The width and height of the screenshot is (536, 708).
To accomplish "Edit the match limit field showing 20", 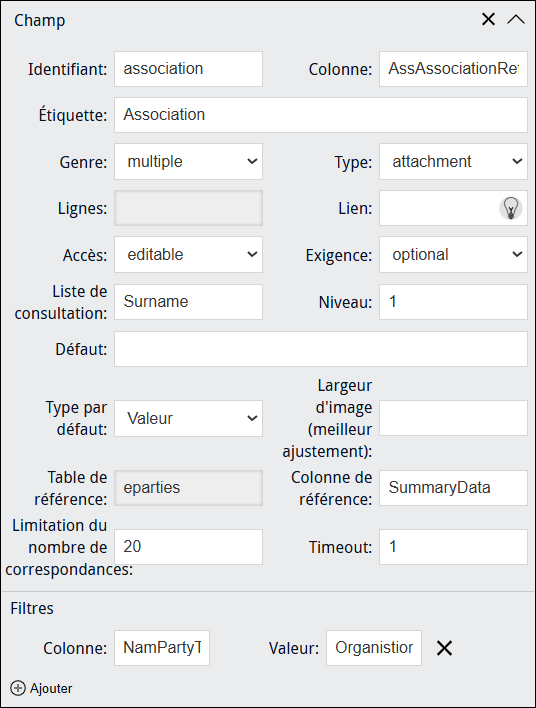I will 188,547.
